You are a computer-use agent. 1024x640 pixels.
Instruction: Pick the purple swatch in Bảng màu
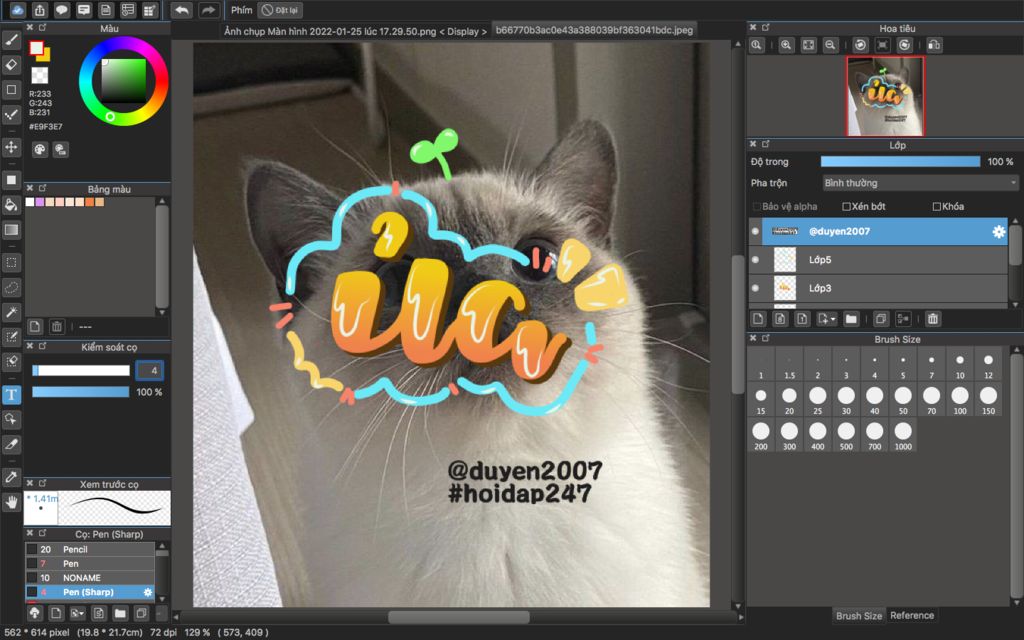pyautogui.click(x=39, y=202)
